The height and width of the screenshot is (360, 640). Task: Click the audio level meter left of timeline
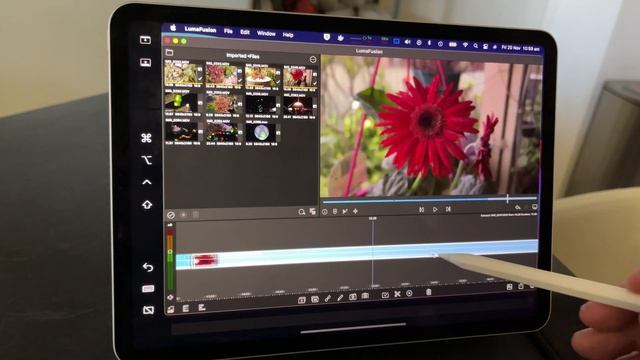pos(170,259)
